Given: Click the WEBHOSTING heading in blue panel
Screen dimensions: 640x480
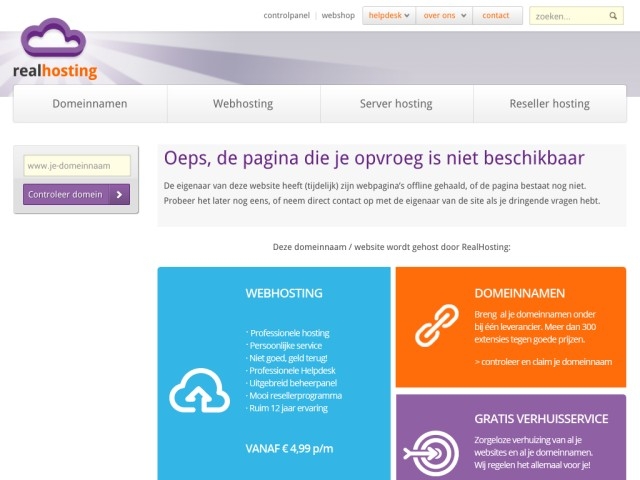Looking at the screenshot, I should pos(284,294).
